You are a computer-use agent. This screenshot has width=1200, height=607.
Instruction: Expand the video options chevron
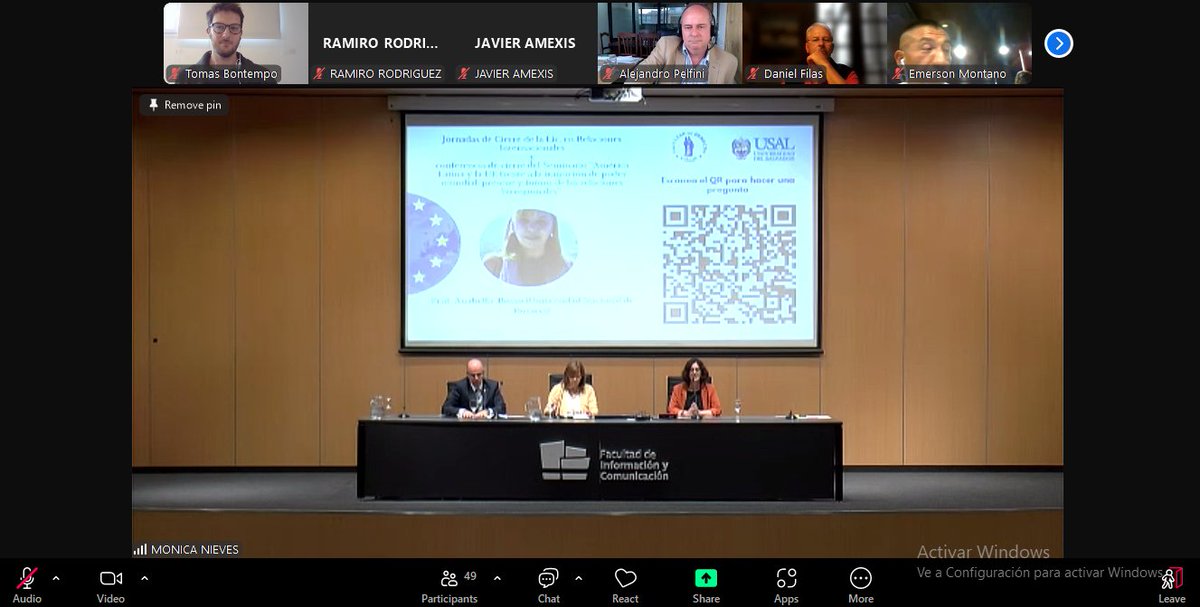pyautogui.click(x=144, y=578)
